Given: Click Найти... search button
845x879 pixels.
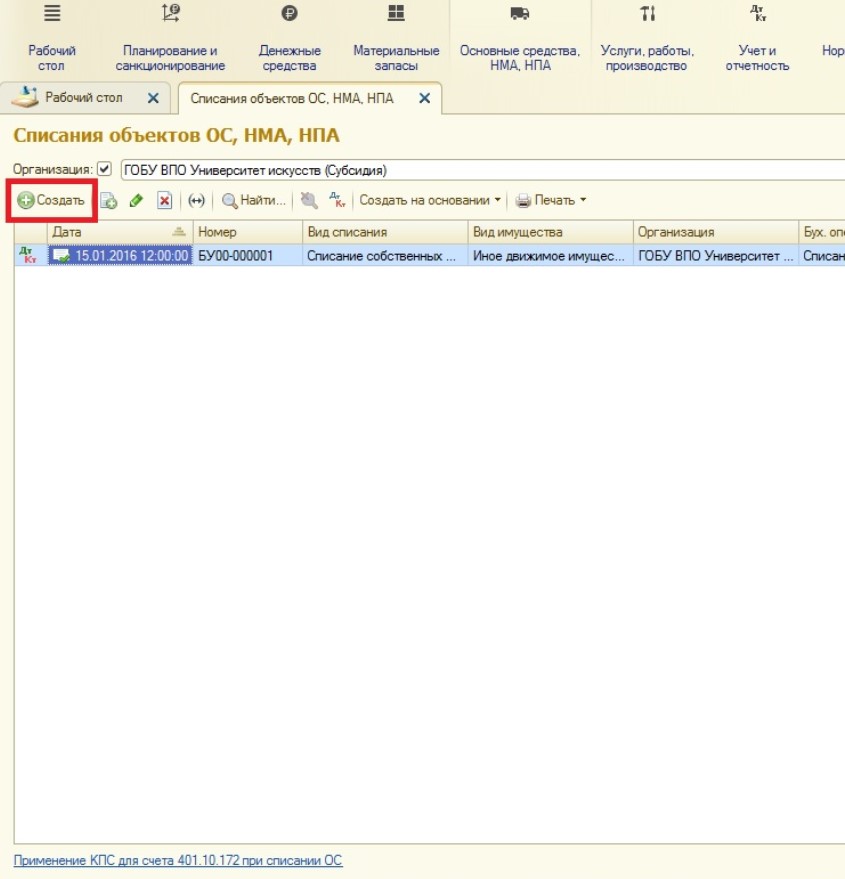Looking at the screenshot, I should tap(253, 200).
